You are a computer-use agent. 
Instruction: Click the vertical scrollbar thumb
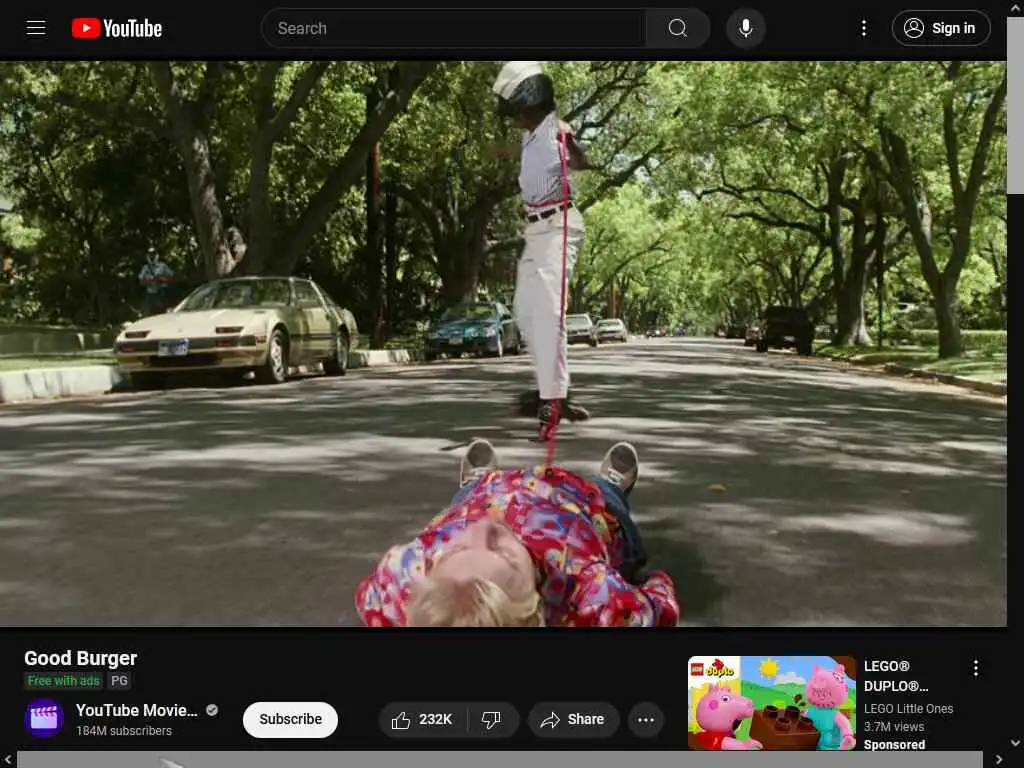(x=1015, y=106)
